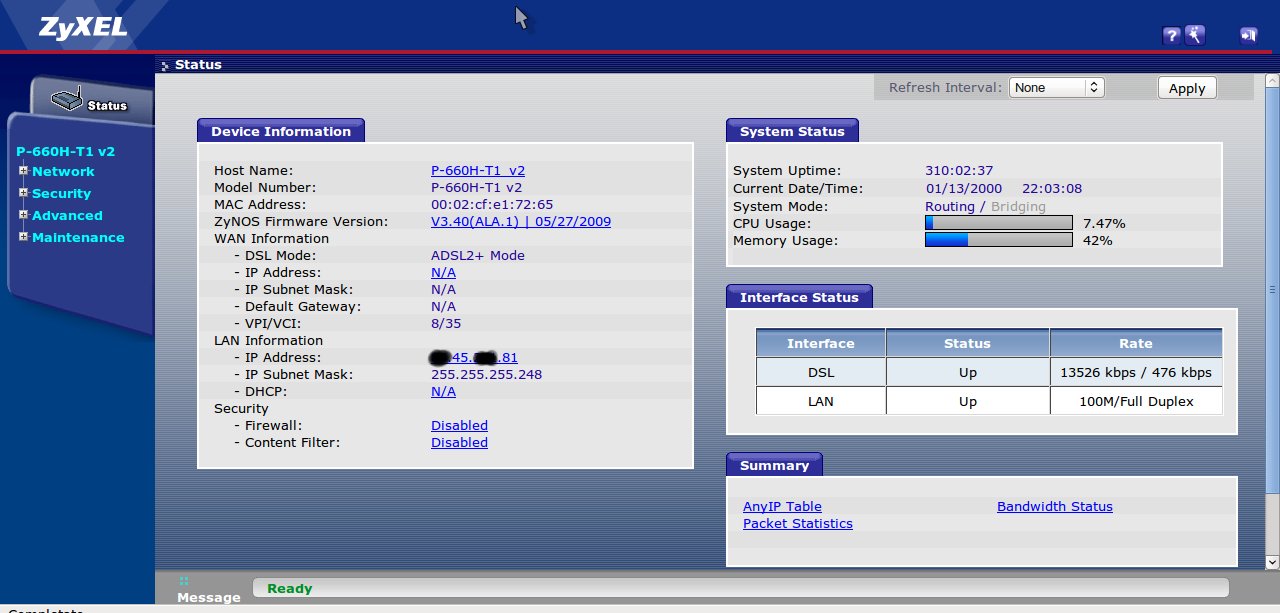Open the AnyIP Table link
The image size is (1280, 613).
coord(782,507)
